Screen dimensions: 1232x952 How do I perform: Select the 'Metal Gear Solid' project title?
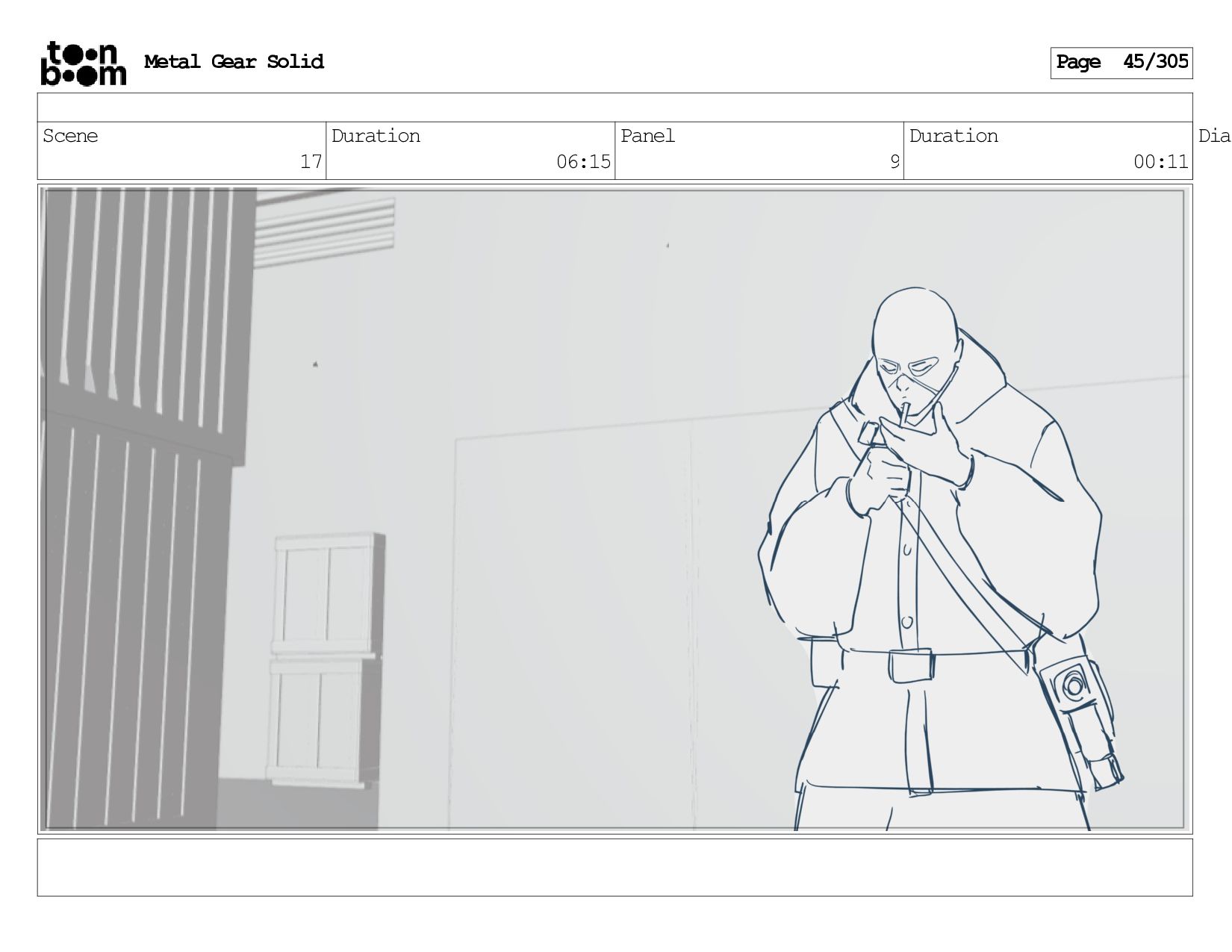[x=234, y=62]
